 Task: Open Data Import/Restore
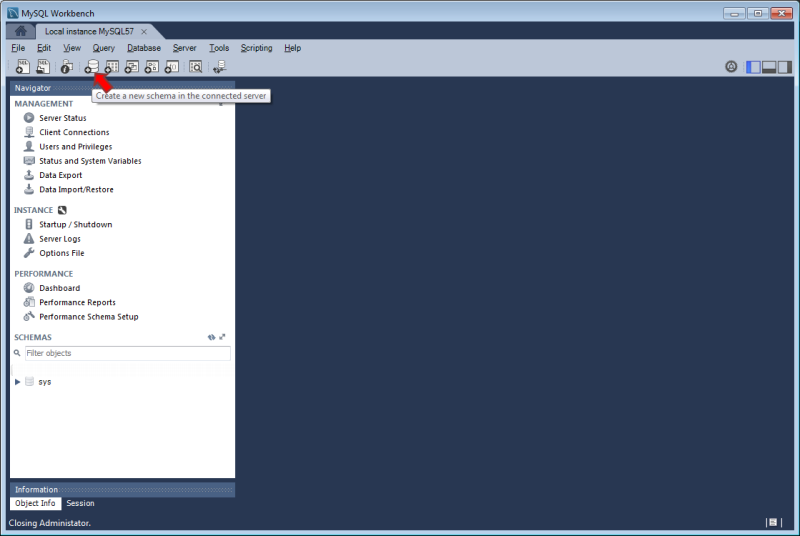click(76, 189)
